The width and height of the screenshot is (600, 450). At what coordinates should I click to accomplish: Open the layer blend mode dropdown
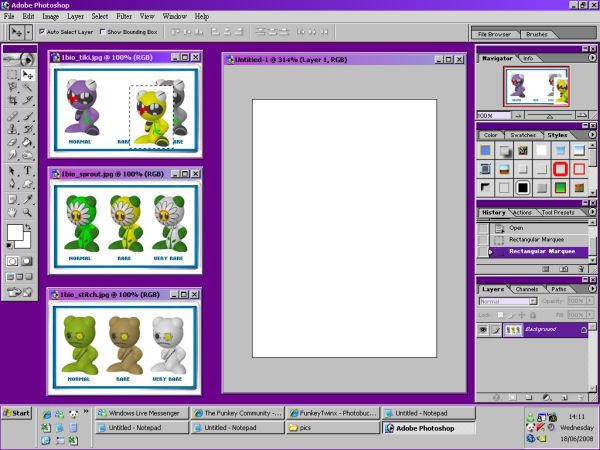tap(533, 302)
